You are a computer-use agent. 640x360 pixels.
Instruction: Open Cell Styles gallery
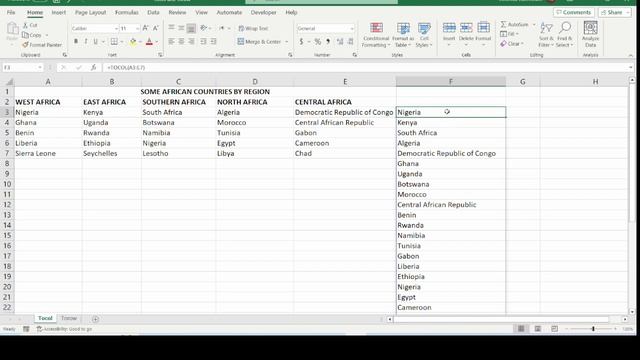pos(424,34)
